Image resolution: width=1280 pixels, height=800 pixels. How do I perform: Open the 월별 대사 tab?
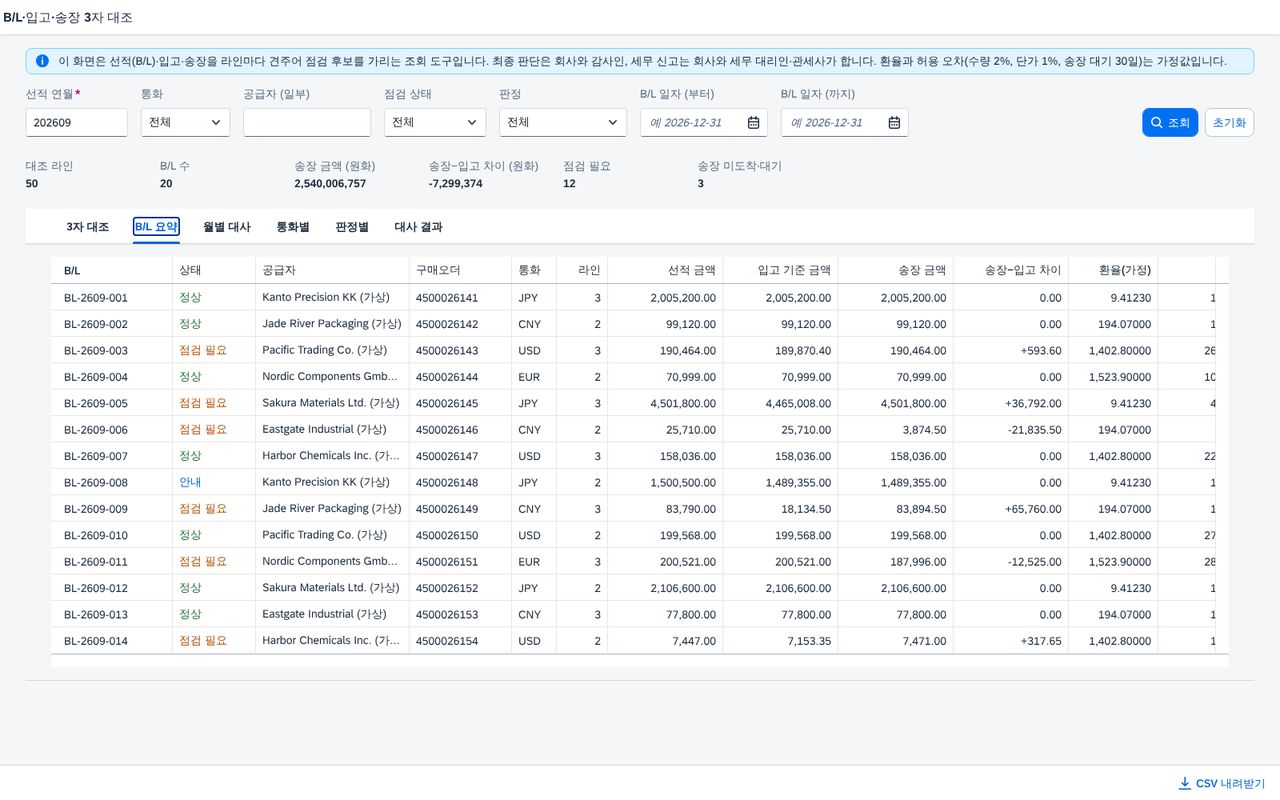[x=227, y=227]
